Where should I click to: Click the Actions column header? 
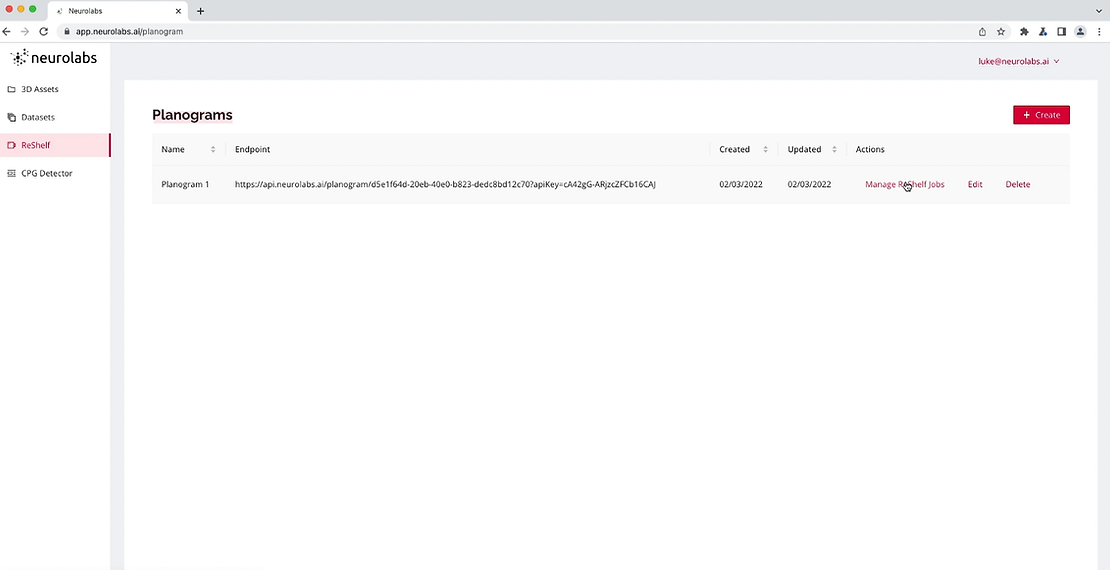click(870, 149)
